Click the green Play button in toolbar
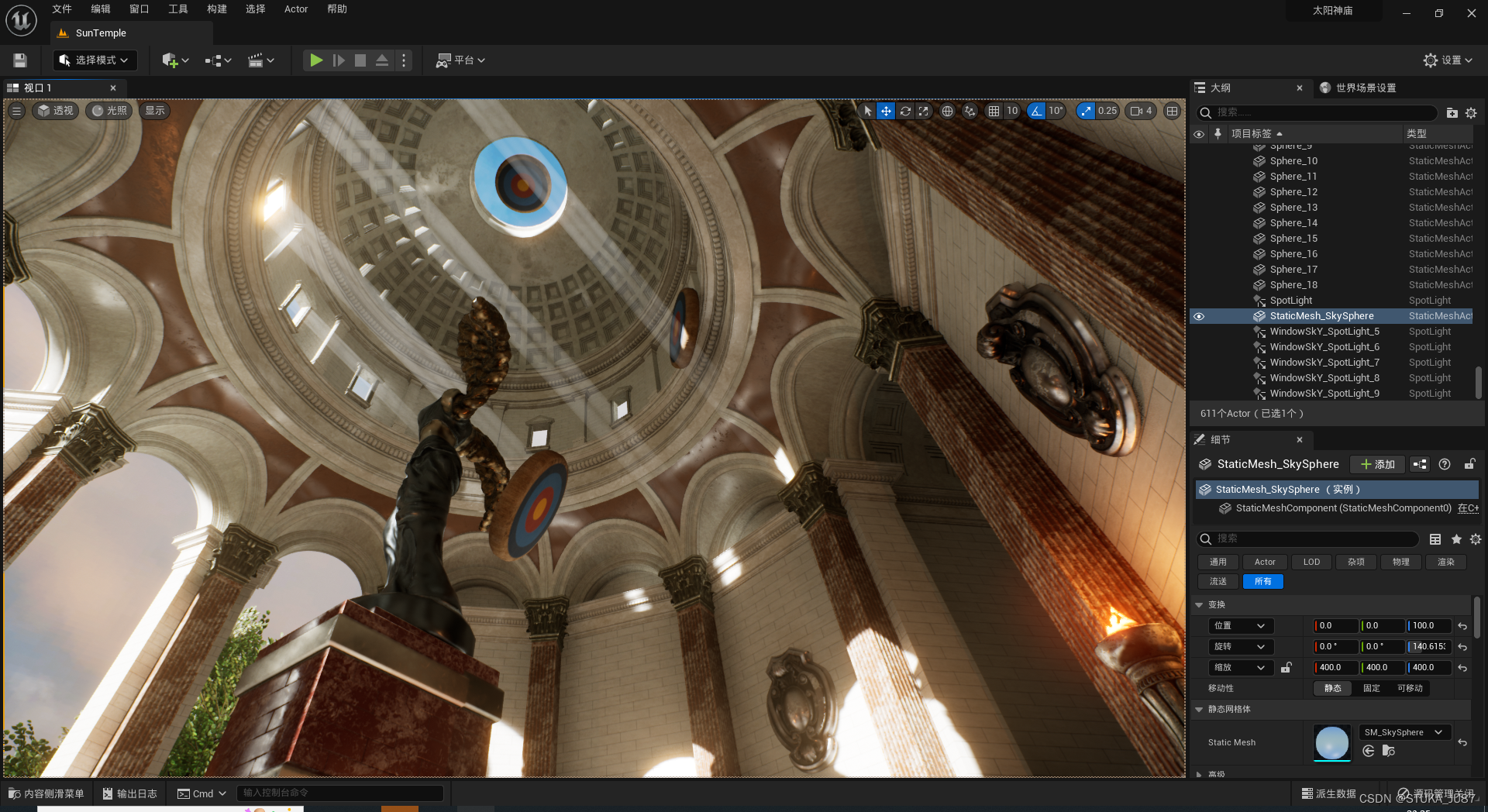This screenshot has height=812, width=1488. tap(316, 60)
